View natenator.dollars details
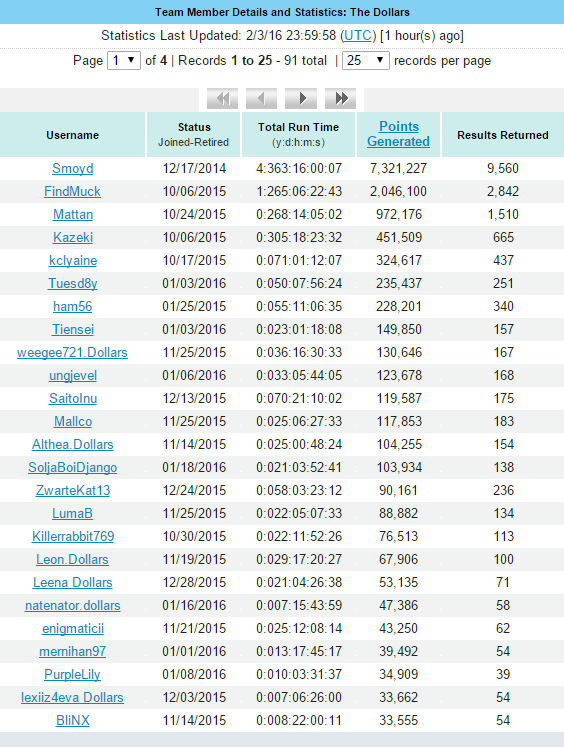The width and height of the screenshot is (564, 747). (x=73, y=606)
